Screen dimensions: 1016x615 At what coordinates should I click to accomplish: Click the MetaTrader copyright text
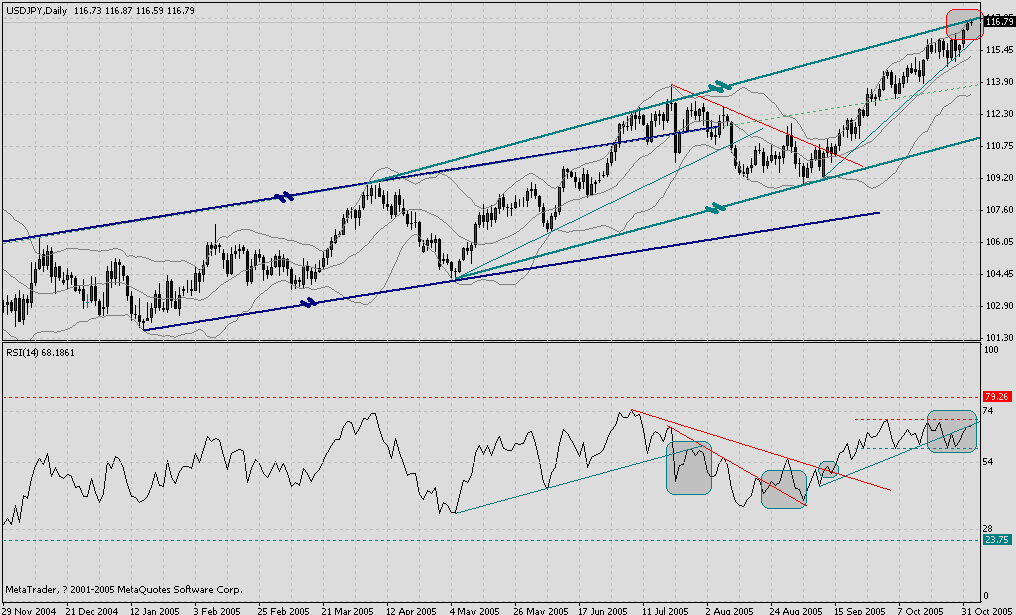[123, 589]
